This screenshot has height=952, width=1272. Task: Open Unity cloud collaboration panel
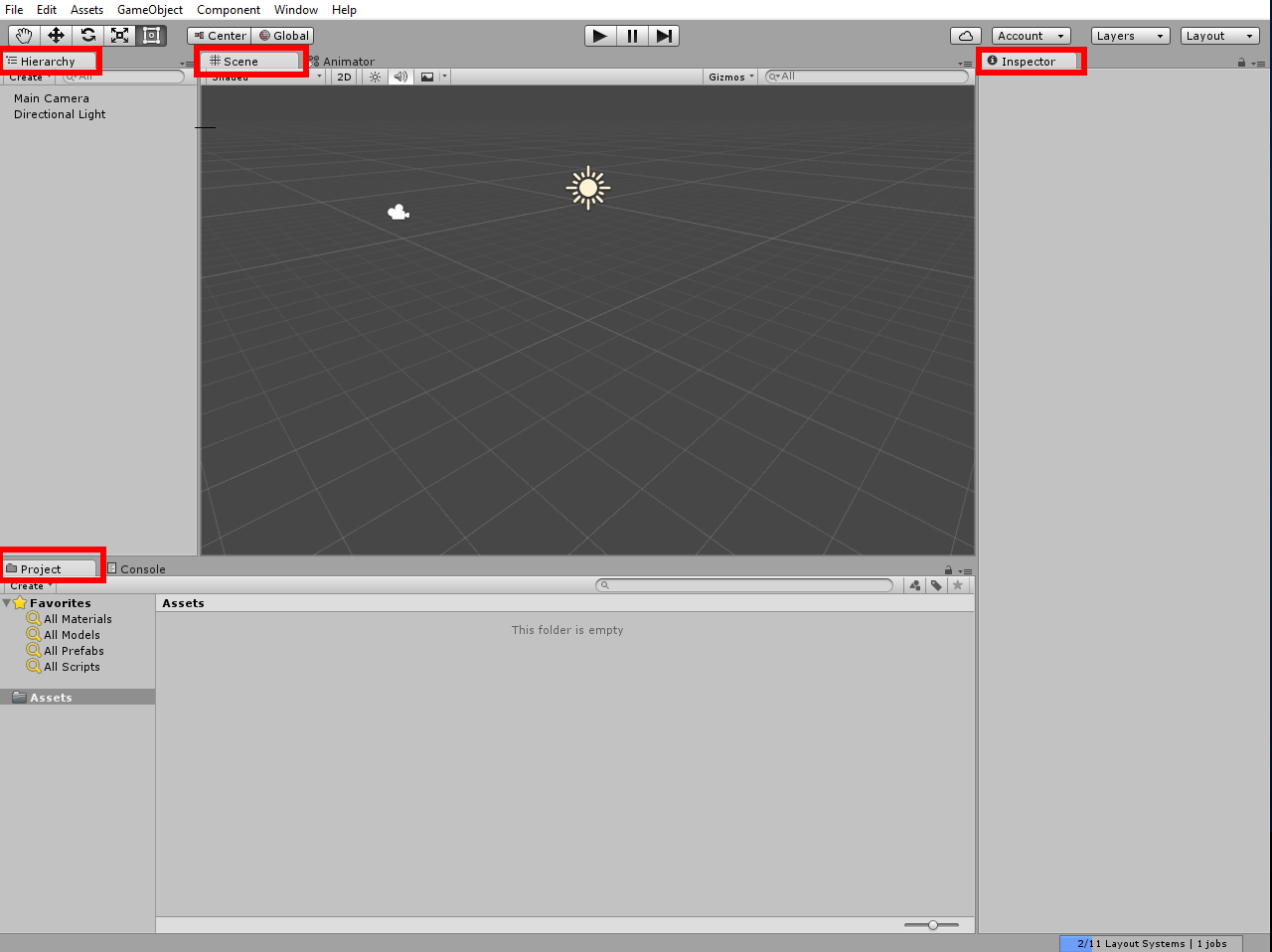(x=965, y=35)
